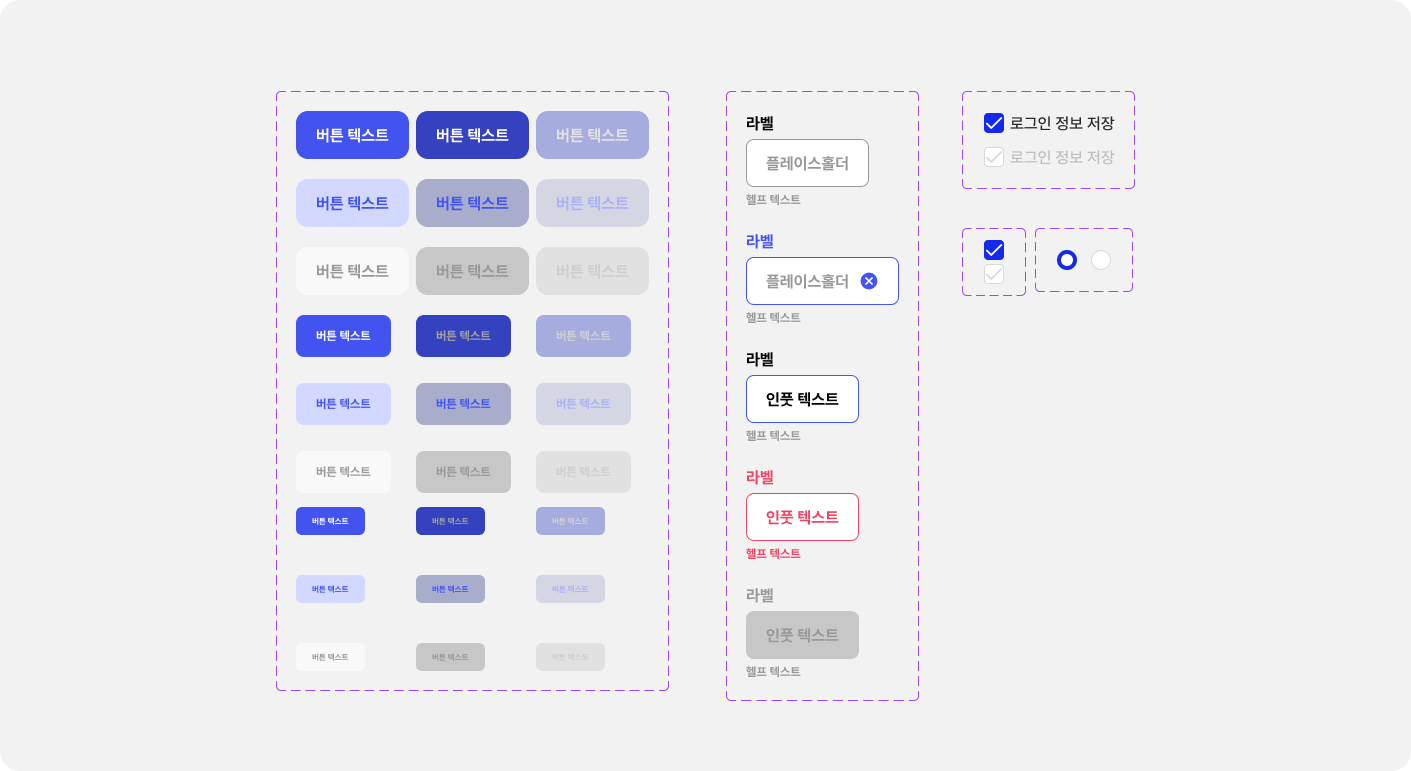Image resolution: width=1411 pixels, height=771 pixels.
Task: Click smallest faded lavender solid button
Action: [570, 521]
